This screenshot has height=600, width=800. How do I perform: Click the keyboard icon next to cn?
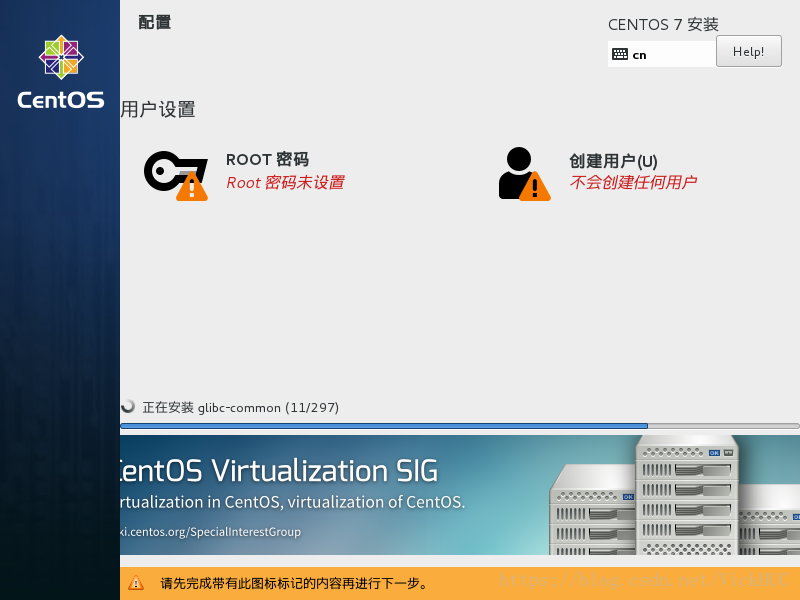click(620, 54)
